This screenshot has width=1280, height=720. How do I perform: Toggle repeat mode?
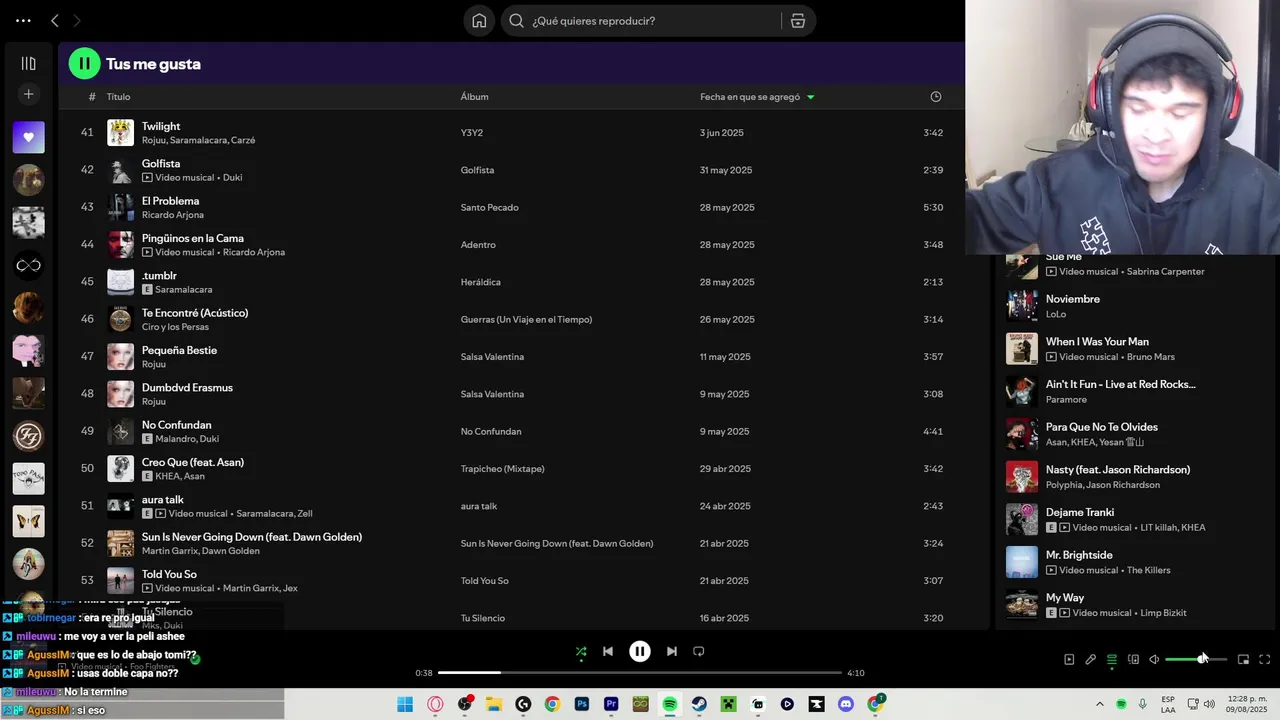pyautogui.click(x=699, y=651)
